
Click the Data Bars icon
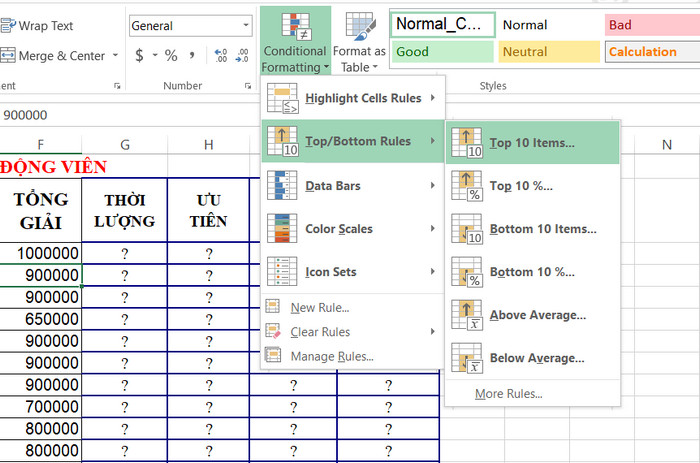click(x=282, y=185)
